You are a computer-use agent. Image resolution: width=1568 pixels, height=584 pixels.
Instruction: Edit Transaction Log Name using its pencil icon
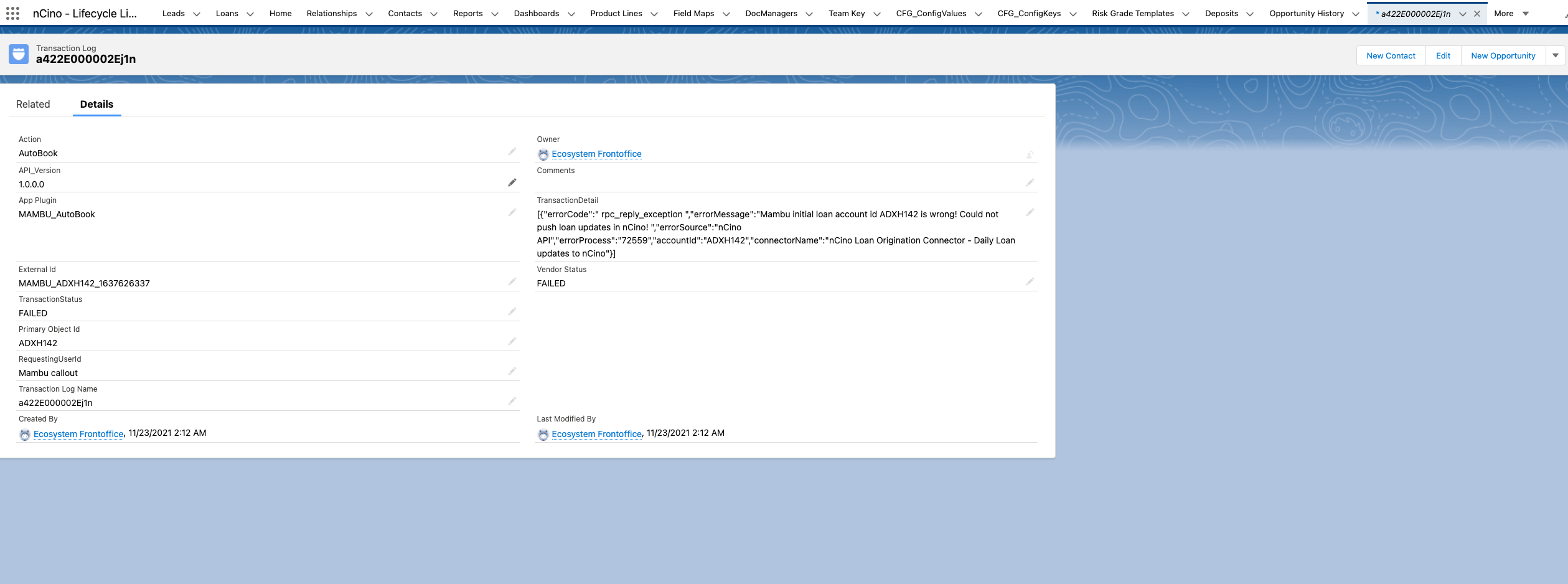point(512,400)
